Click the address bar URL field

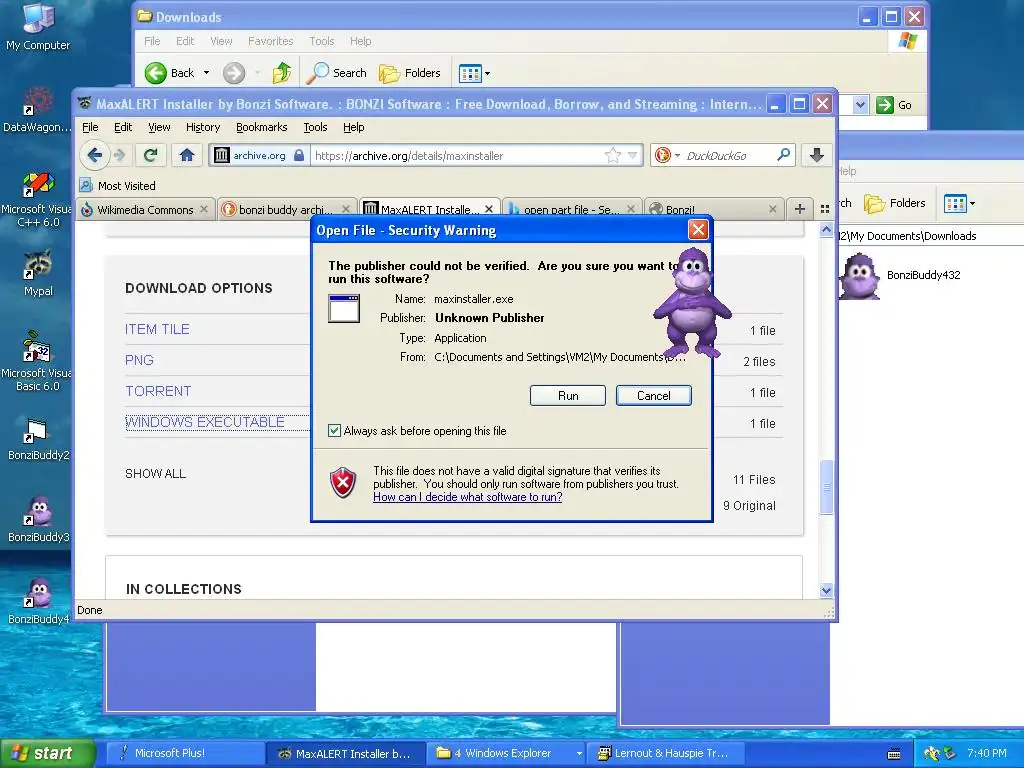point(457,155)
